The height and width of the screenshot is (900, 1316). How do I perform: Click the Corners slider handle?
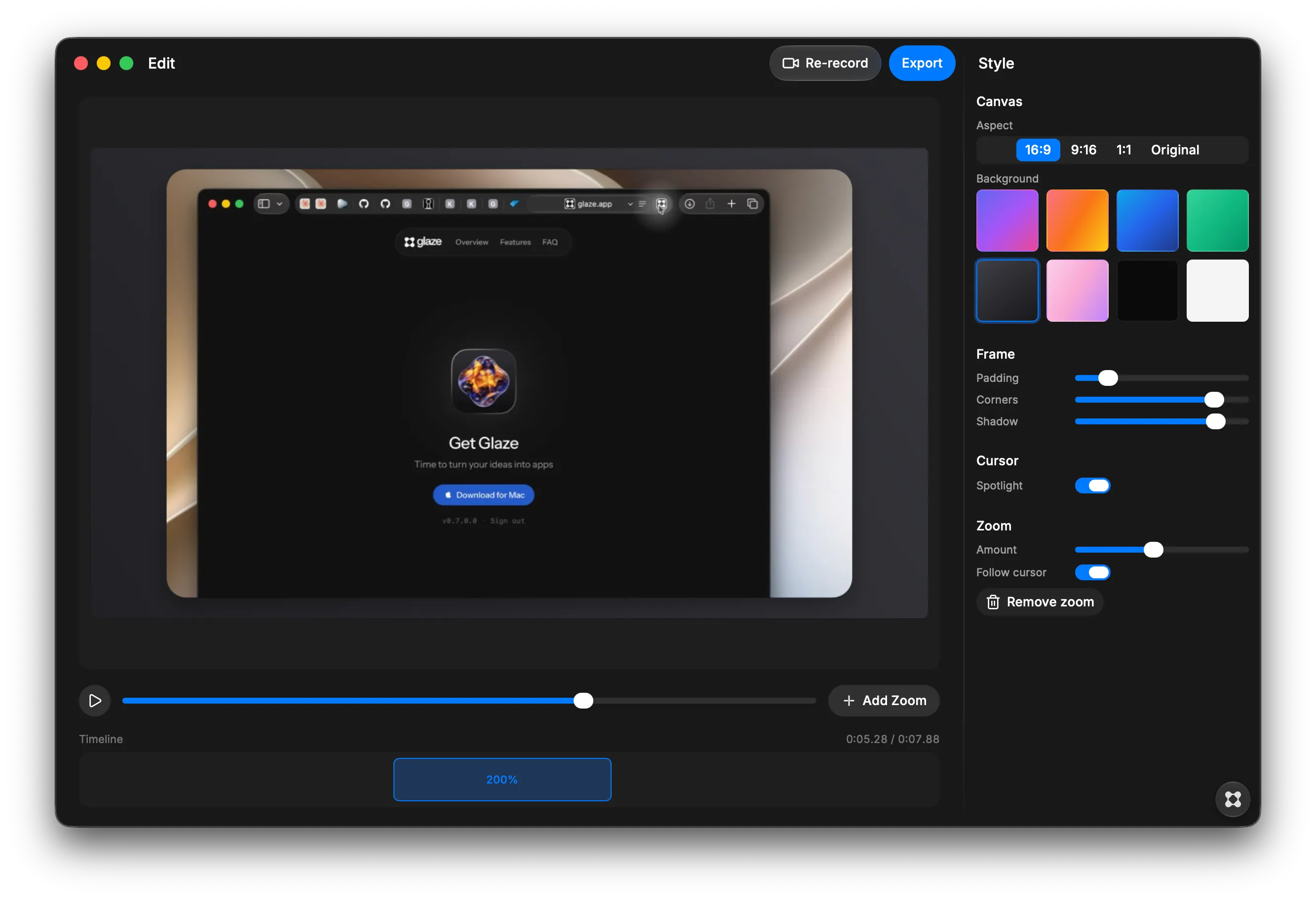(1214, 400)
